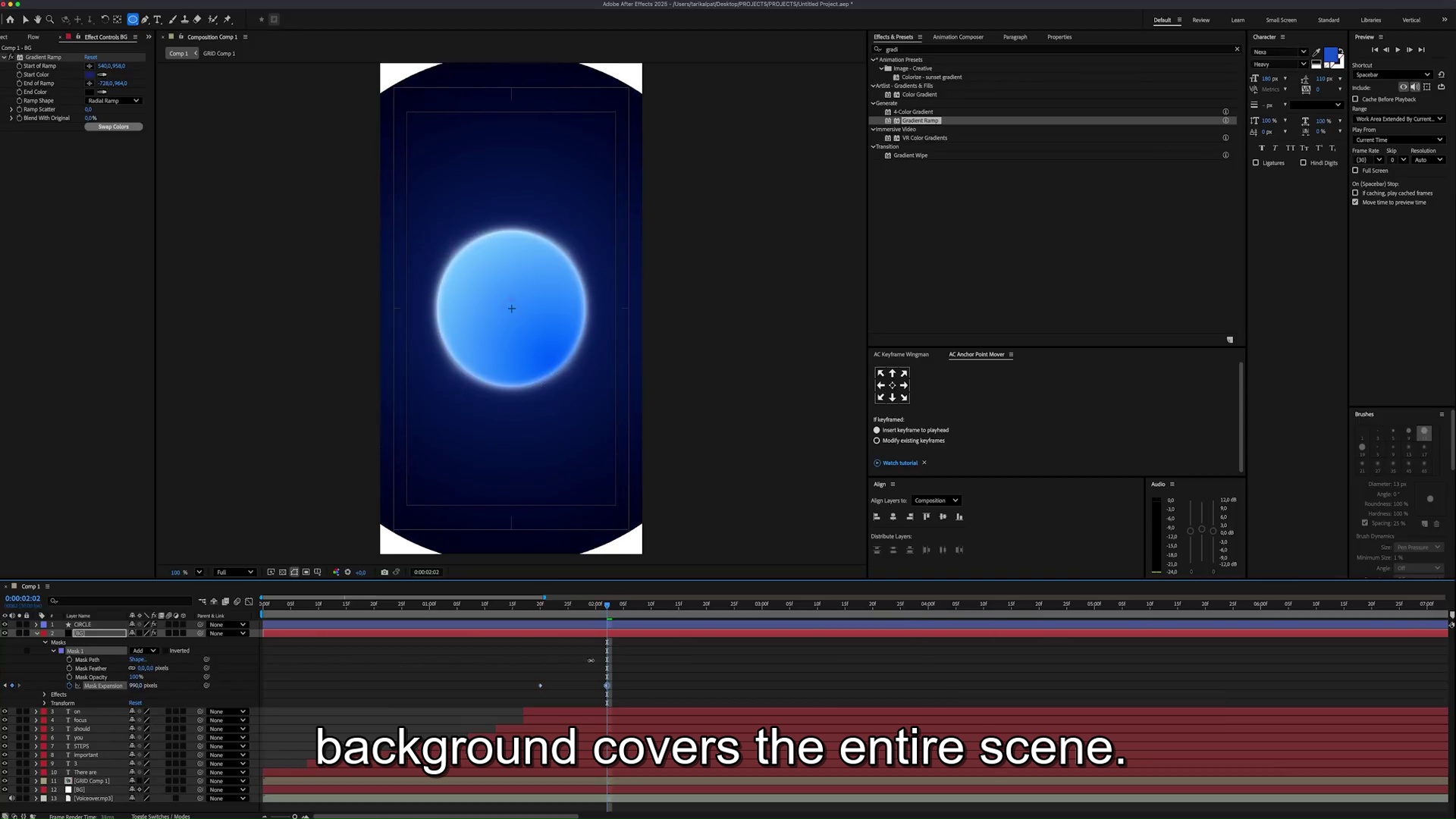
Task: Select the Ellipse shape tool
Action: (133, 20)
